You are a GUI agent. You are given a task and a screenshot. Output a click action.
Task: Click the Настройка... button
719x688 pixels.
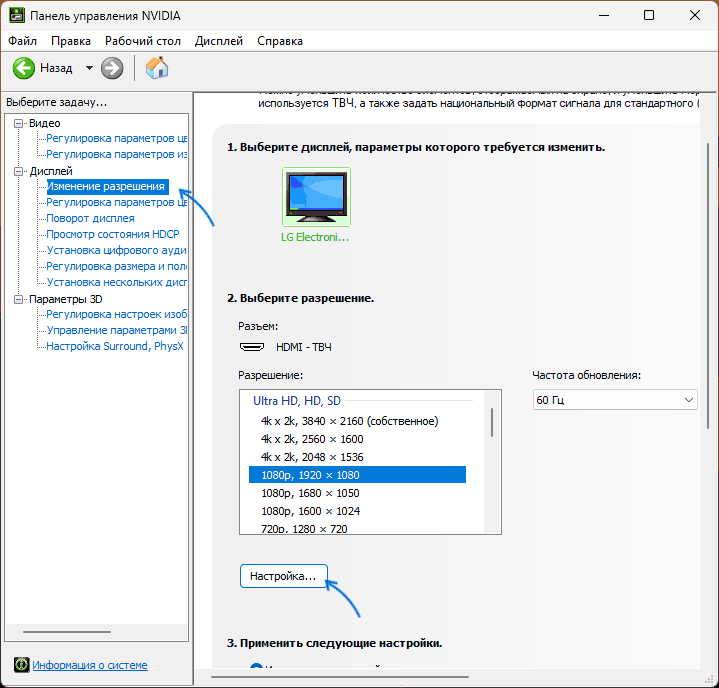pos(284,577)
